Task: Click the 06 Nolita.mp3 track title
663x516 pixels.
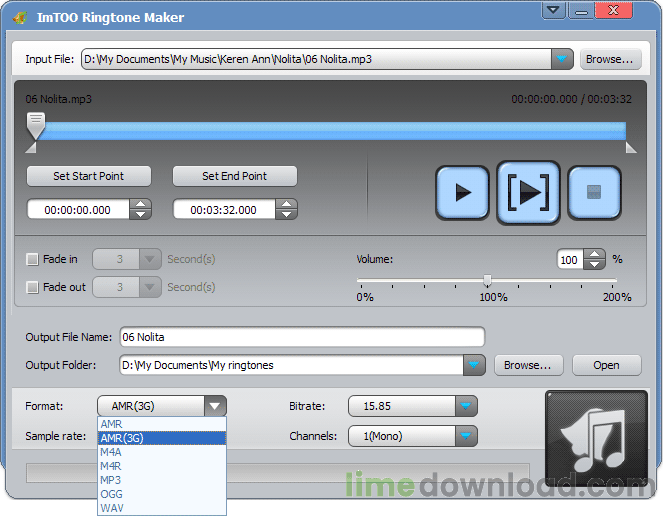Action: (x=58, y=99)
